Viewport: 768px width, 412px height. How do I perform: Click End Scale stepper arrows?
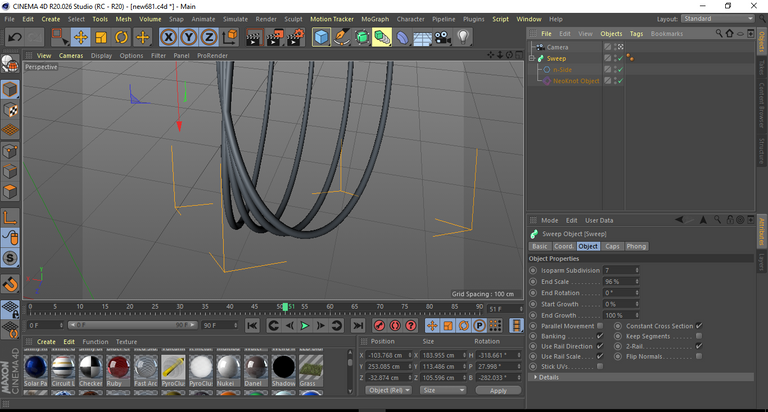(637, 282)
